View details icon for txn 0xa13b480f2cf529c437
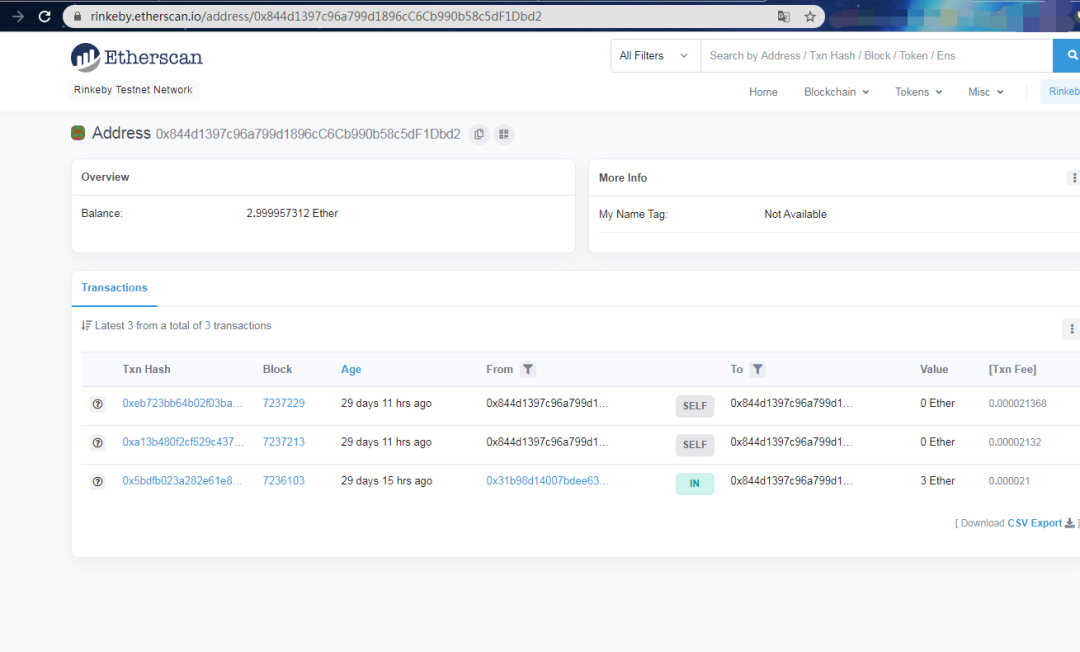 pos(98,443)
